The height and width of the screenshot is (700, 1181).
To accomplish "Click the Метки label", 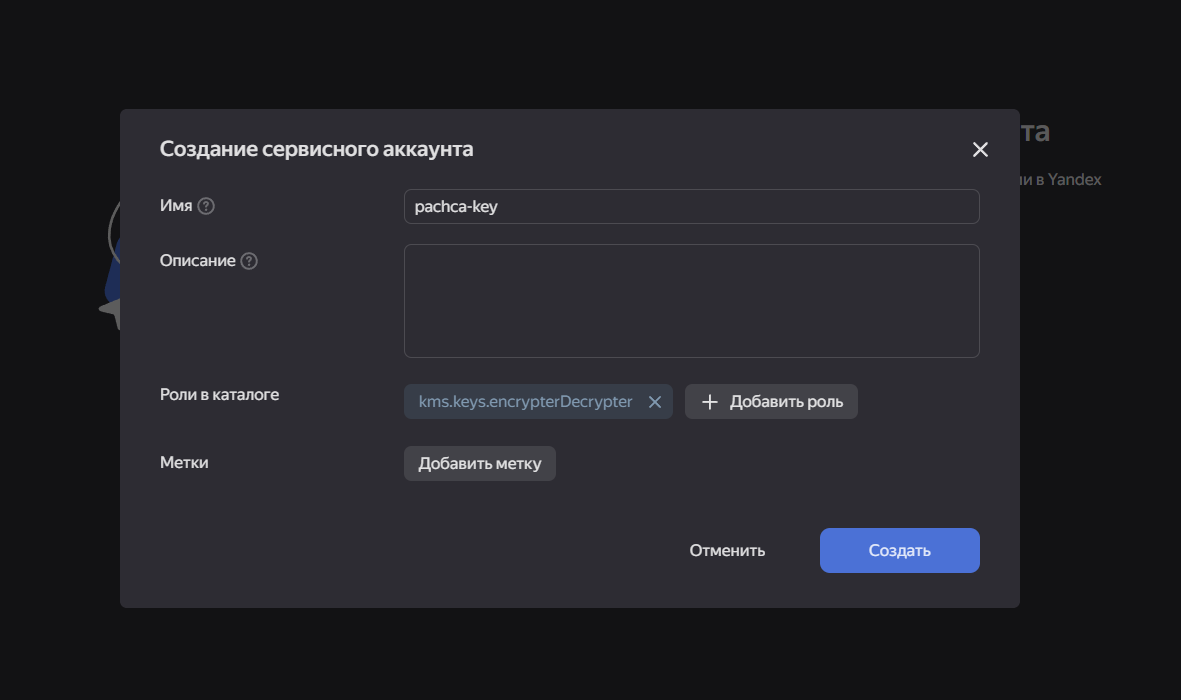I will click(184, 463).
